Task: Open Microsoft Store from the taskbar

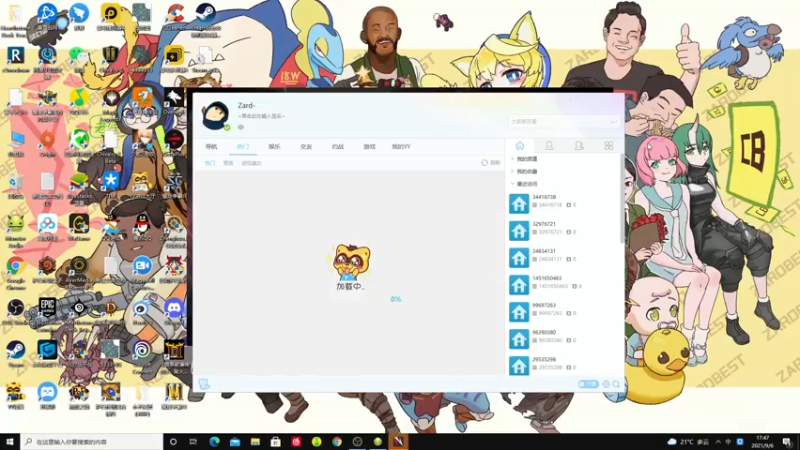Action: click(x=276, y=441)
